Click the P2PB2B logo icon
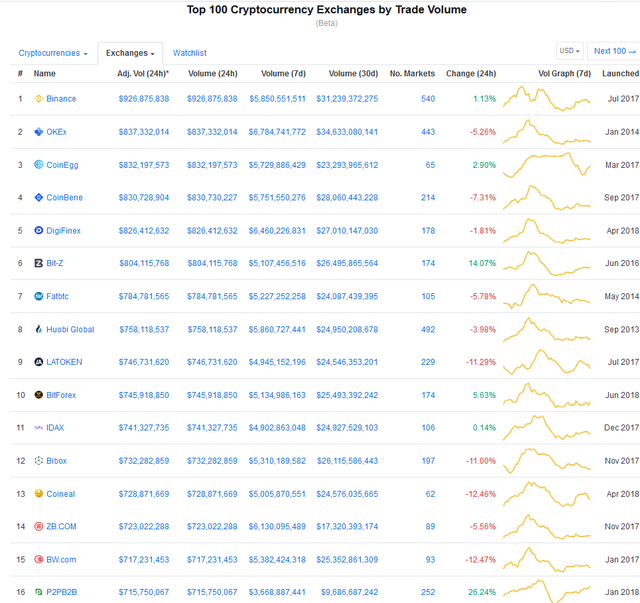Viewport: 640px width, 603px height. (38, 592)
